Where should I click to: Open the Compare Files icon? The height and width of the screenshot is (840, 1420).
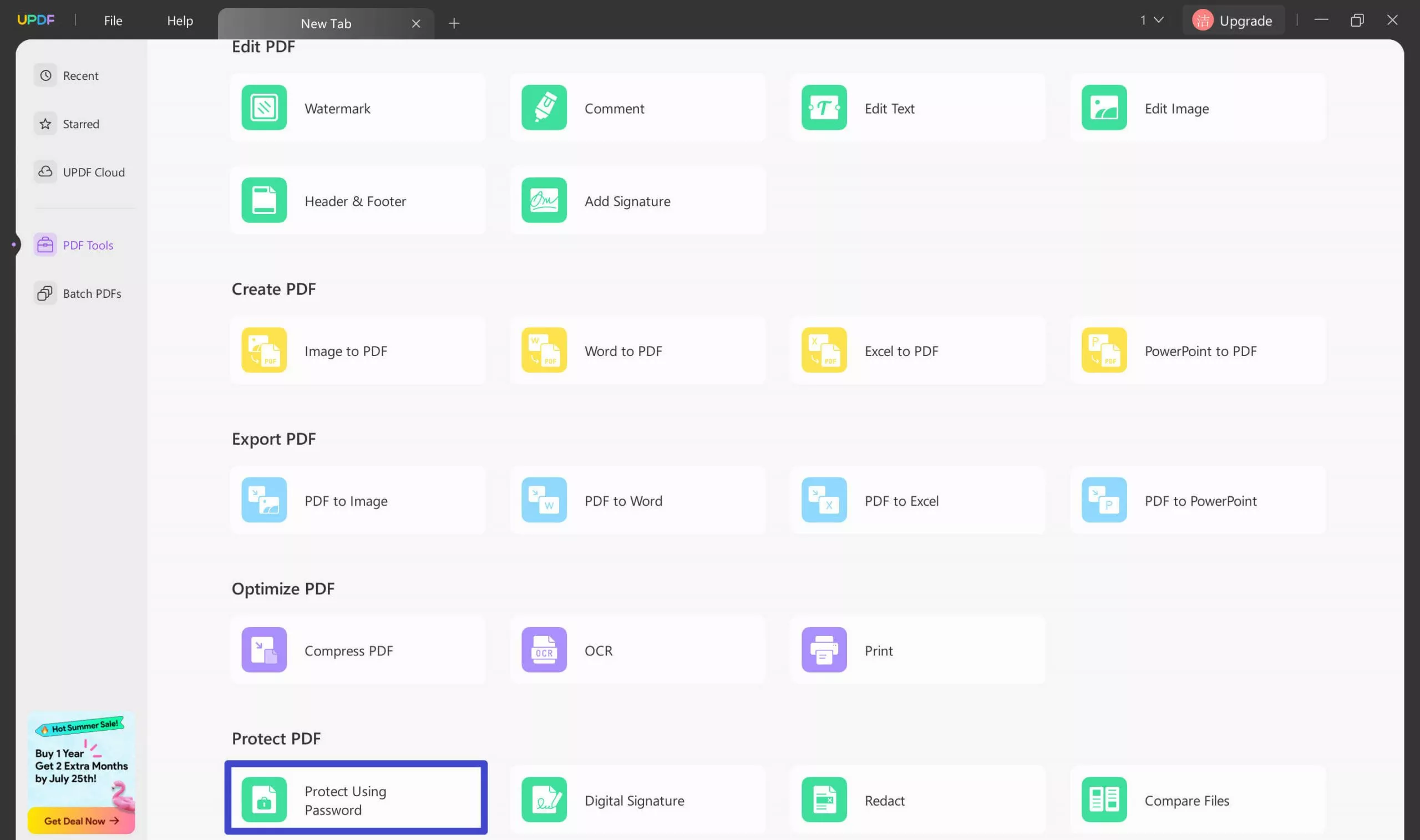[1103, 801]
